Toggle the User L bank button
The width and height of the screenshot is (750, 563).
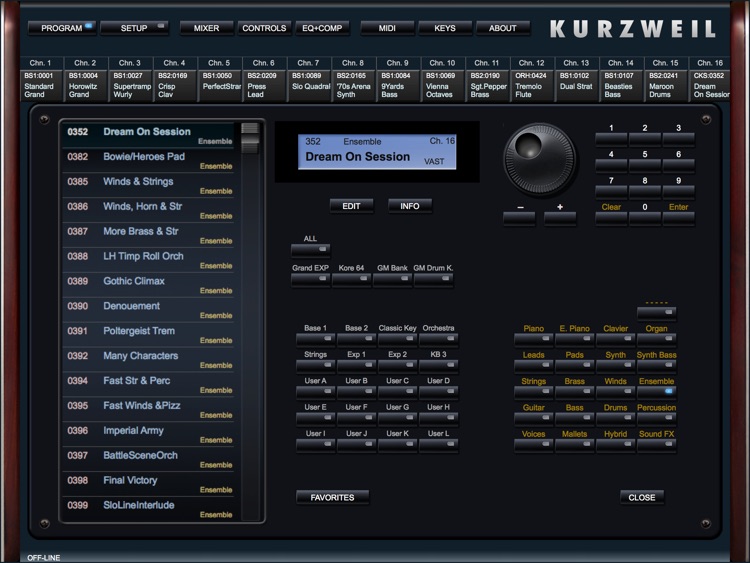pyautogui.click(x=439, y=445)
